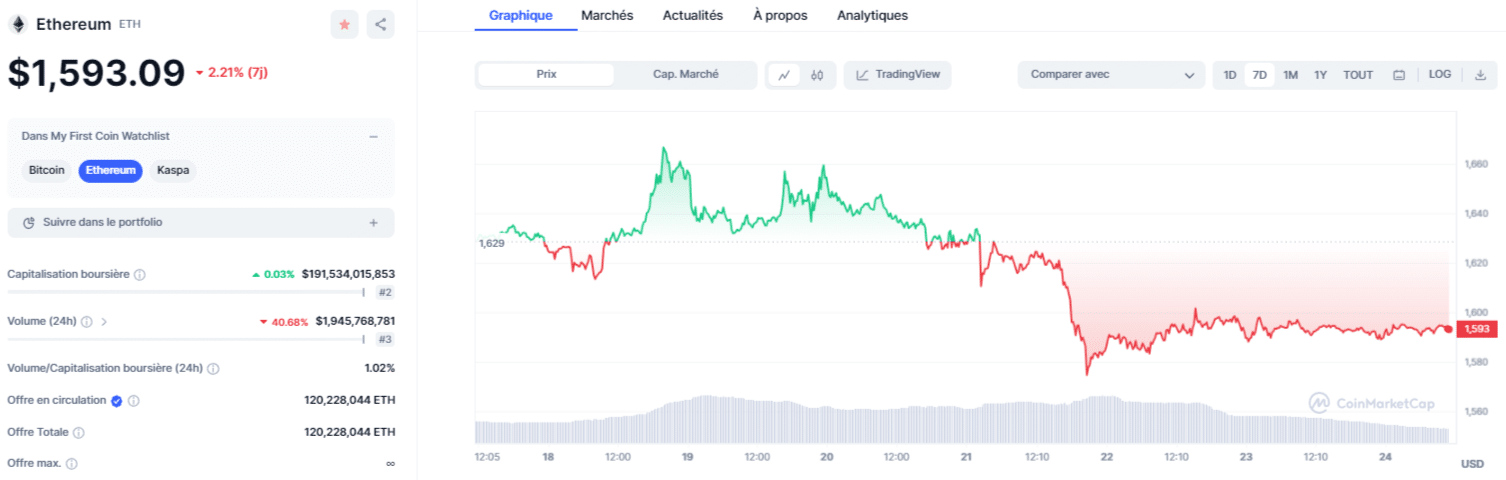
Task: Click the $1,593.09 price text
Action: pos(97,73)
